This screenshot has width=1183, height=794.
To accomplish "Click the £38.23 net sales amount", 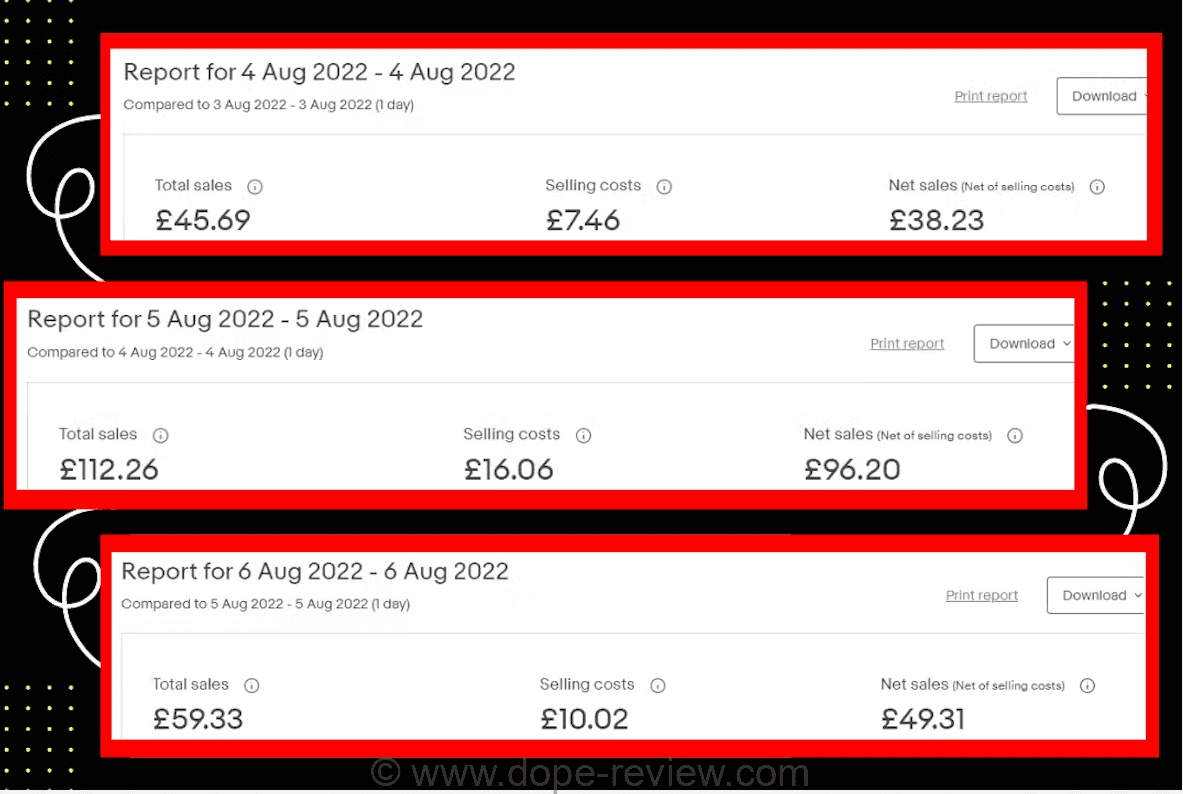I will pos(936,220).
